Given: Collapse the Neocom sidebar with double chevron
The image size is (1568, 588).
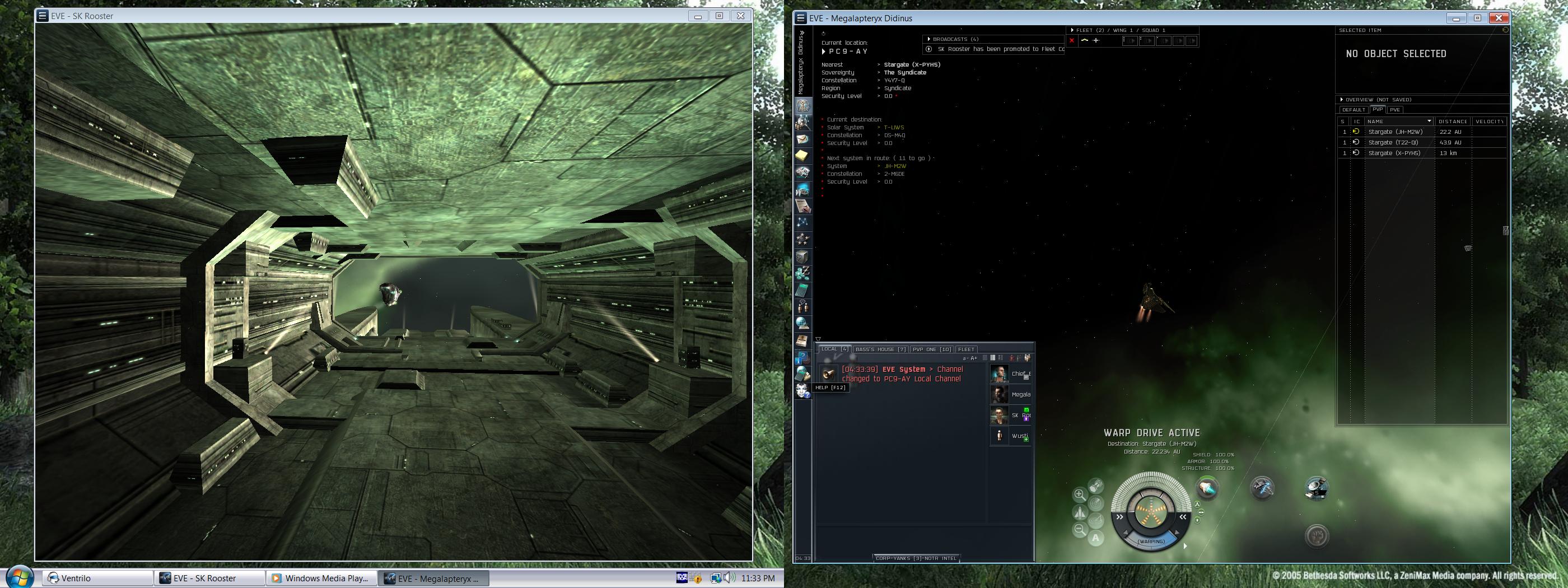Looking at the screenshot, I should (802, 32).
